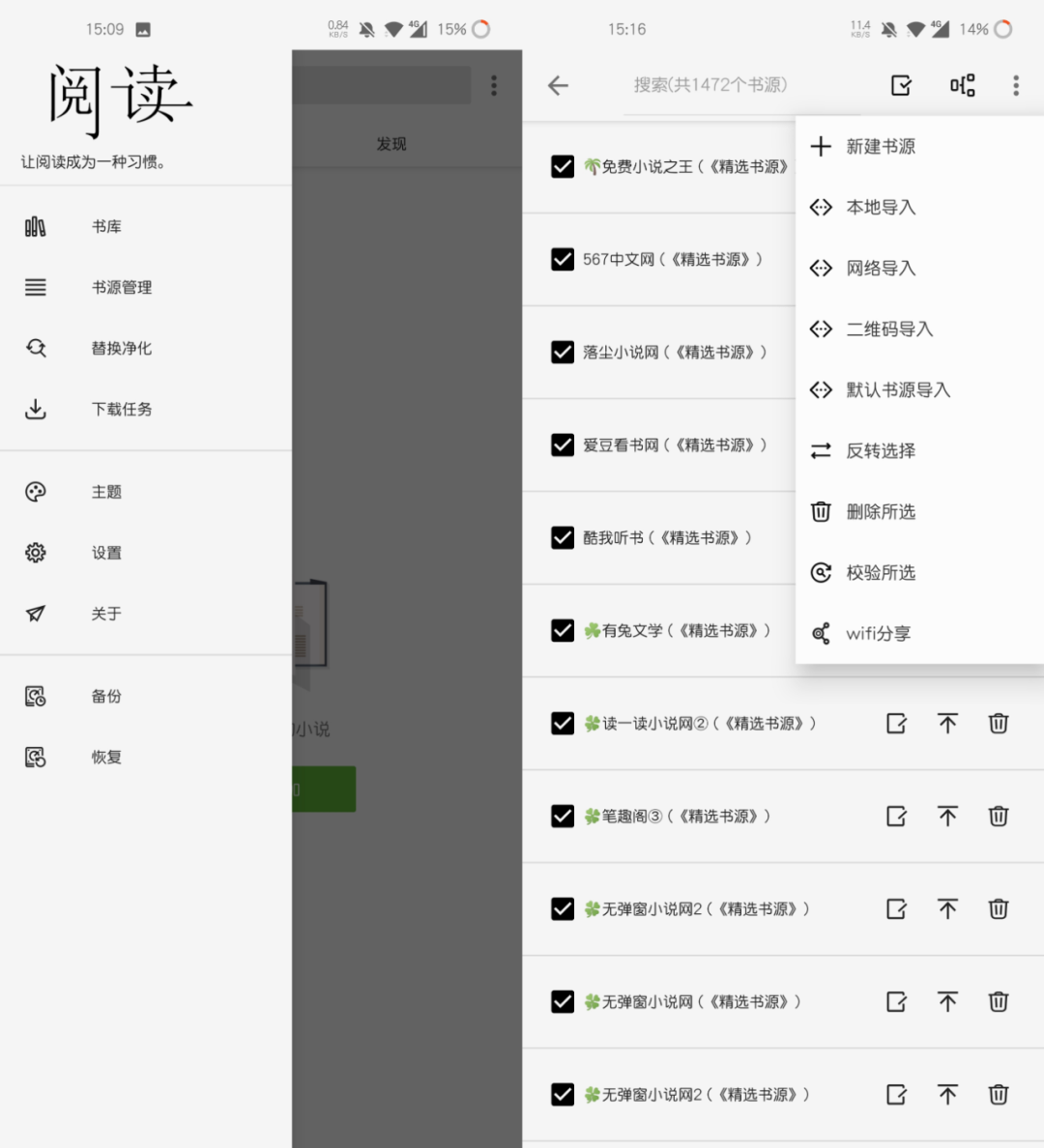Select 网络导入 menu entry
Image resolution: width=1044 pixels, height=1148 pixels.
click(919, 268)
